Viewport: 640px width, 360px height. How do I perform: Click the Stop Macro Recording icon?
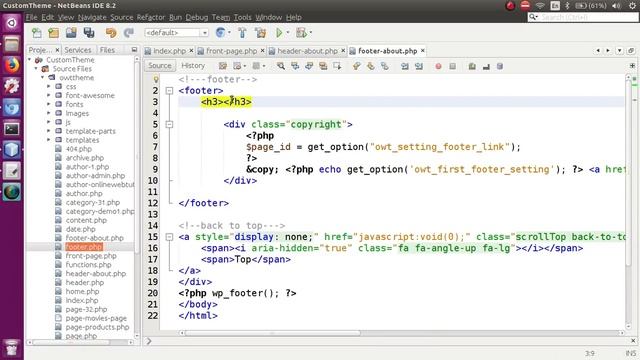click(452, 66)
